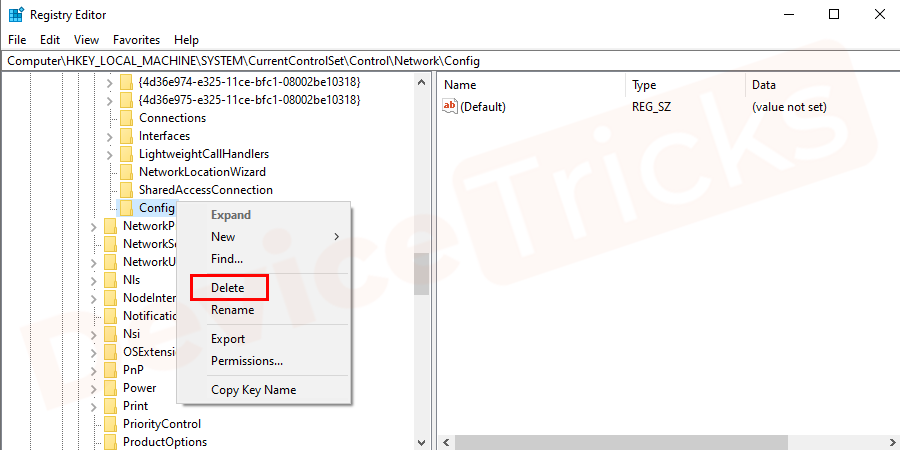Select the Interfaces key
Screen dimensions: 900x450
click(x=164, y=136)
